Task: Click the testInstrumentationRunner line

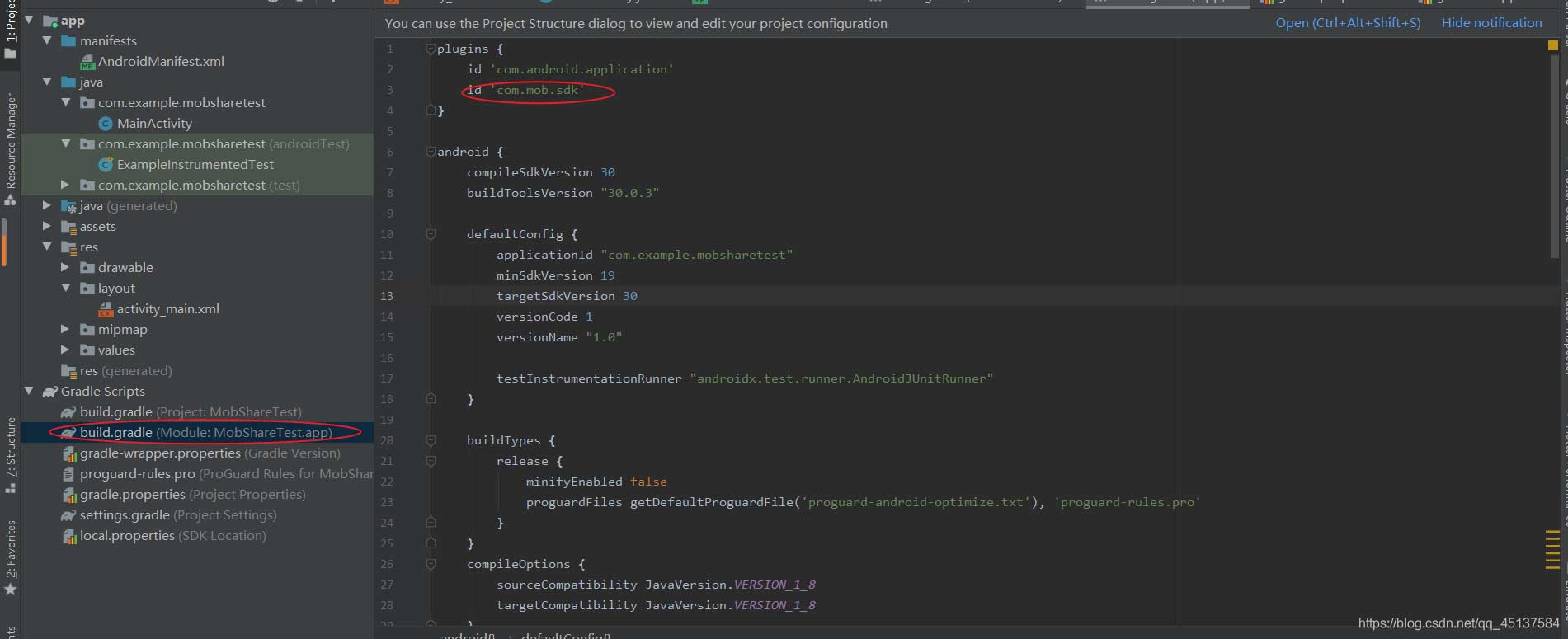Action: 745,378
